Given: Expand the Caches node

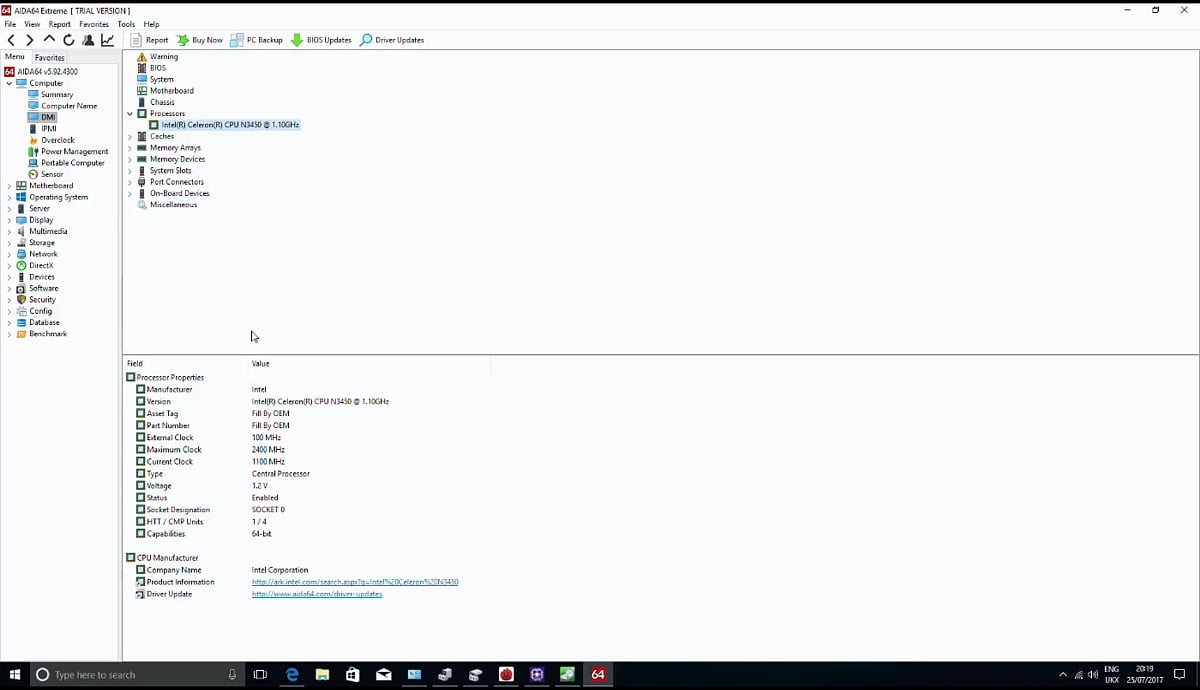Looking at the screenshot, I should click(x=130, y=137).
